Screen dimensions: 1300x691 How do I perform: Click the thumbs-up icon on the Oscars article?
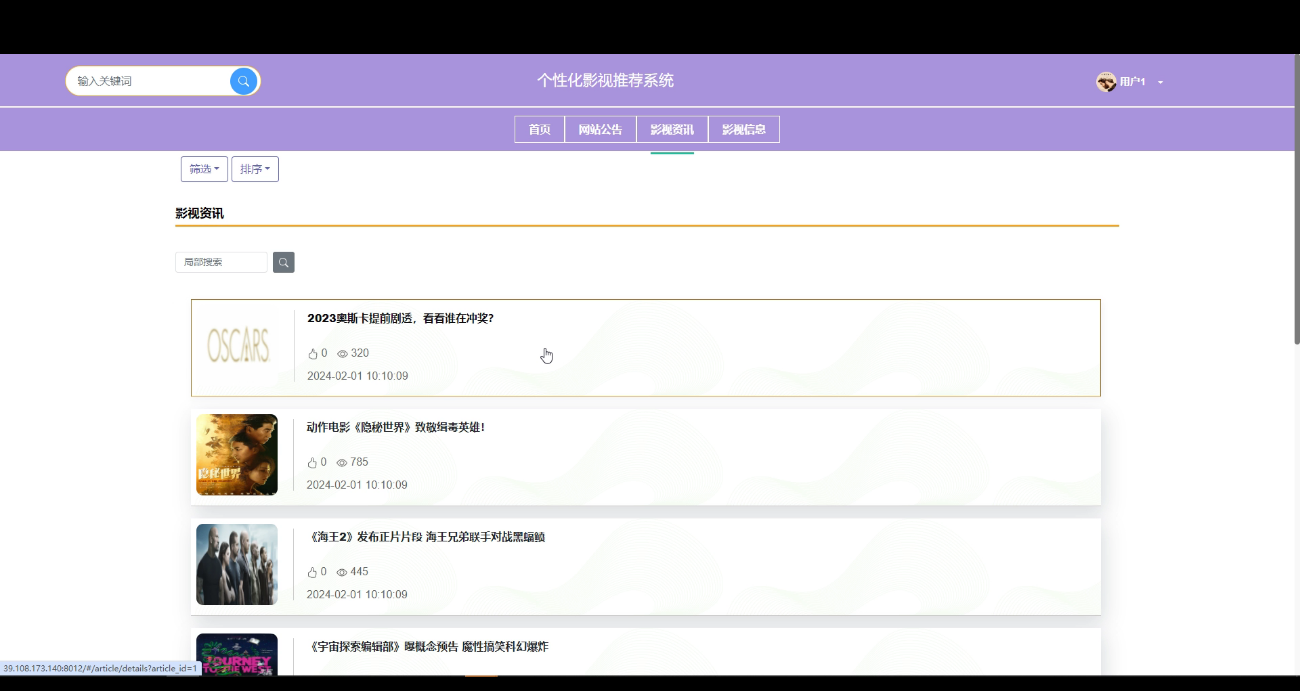313,353
